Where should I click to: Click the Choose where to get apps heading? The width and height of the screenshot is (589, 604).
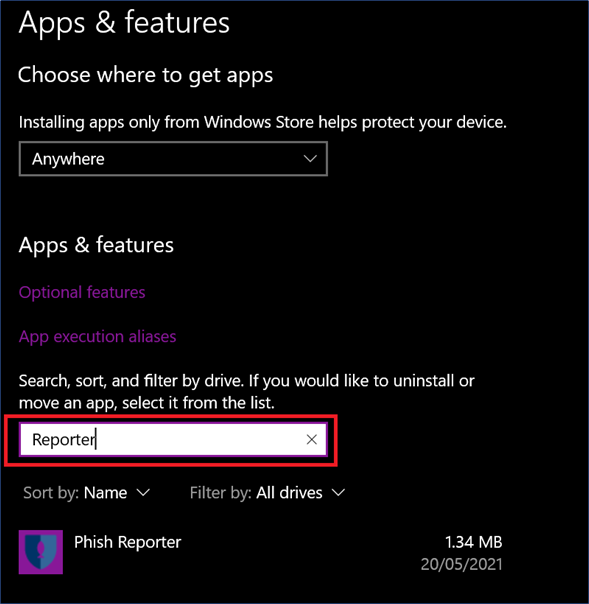(x=146, y=75)
